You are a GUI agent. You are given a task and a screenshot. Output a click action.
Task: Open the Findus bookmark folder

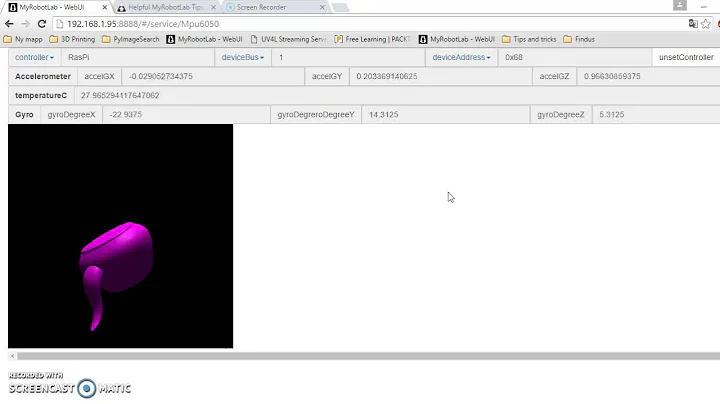click(579, 39)
